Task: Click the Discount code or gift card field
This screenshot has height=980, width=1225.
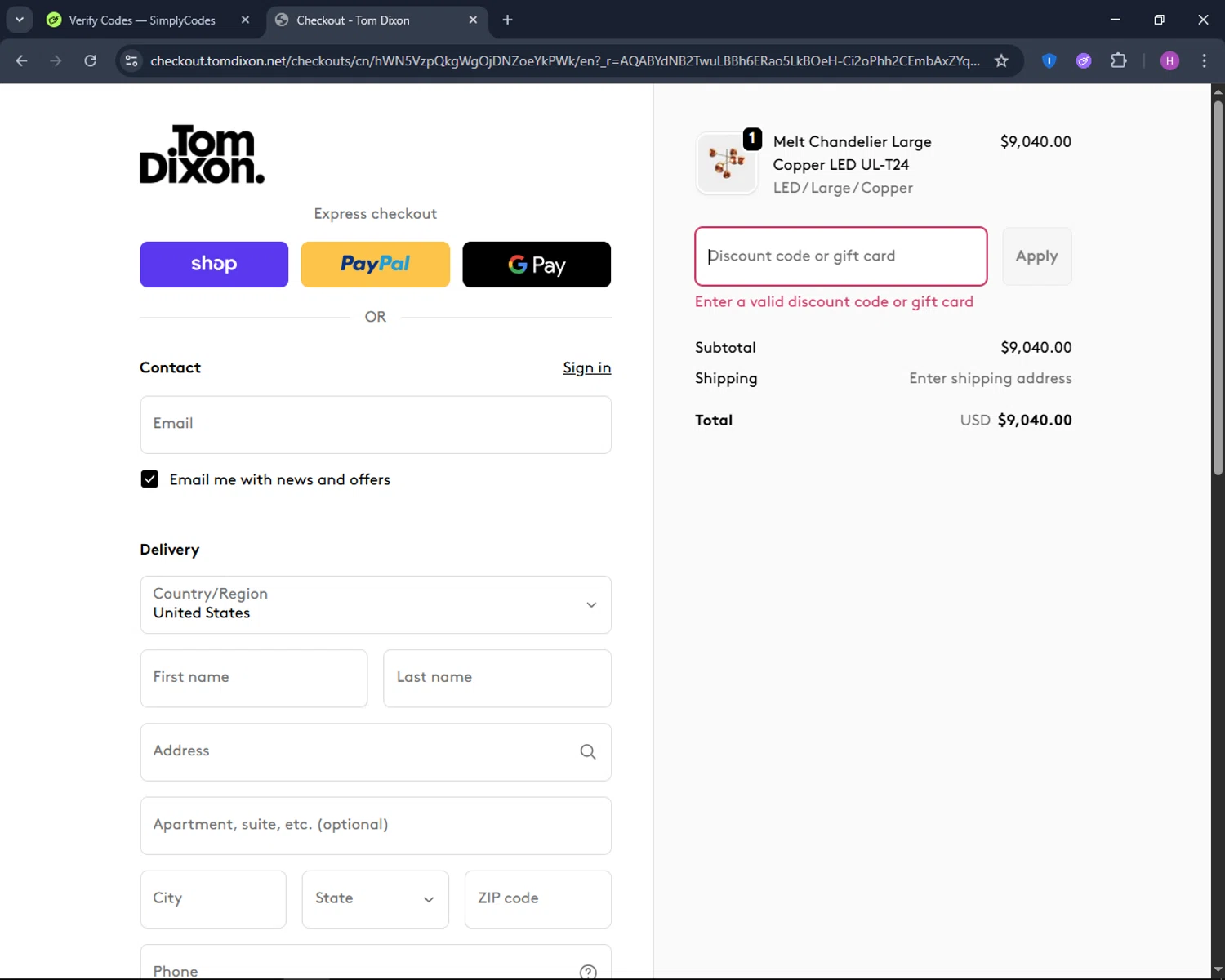Action: 841,256
